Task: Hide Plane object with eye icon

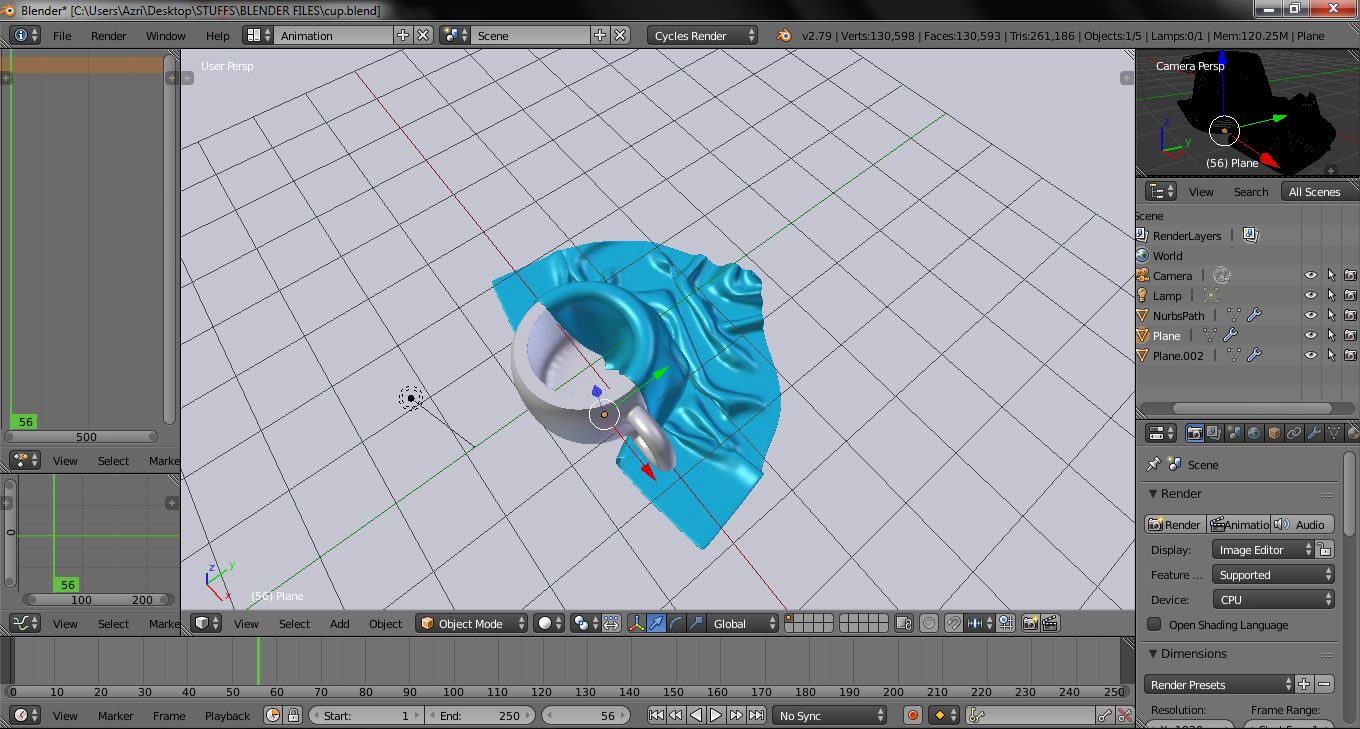Action: pyautogui.click(x=1311, y=335)
